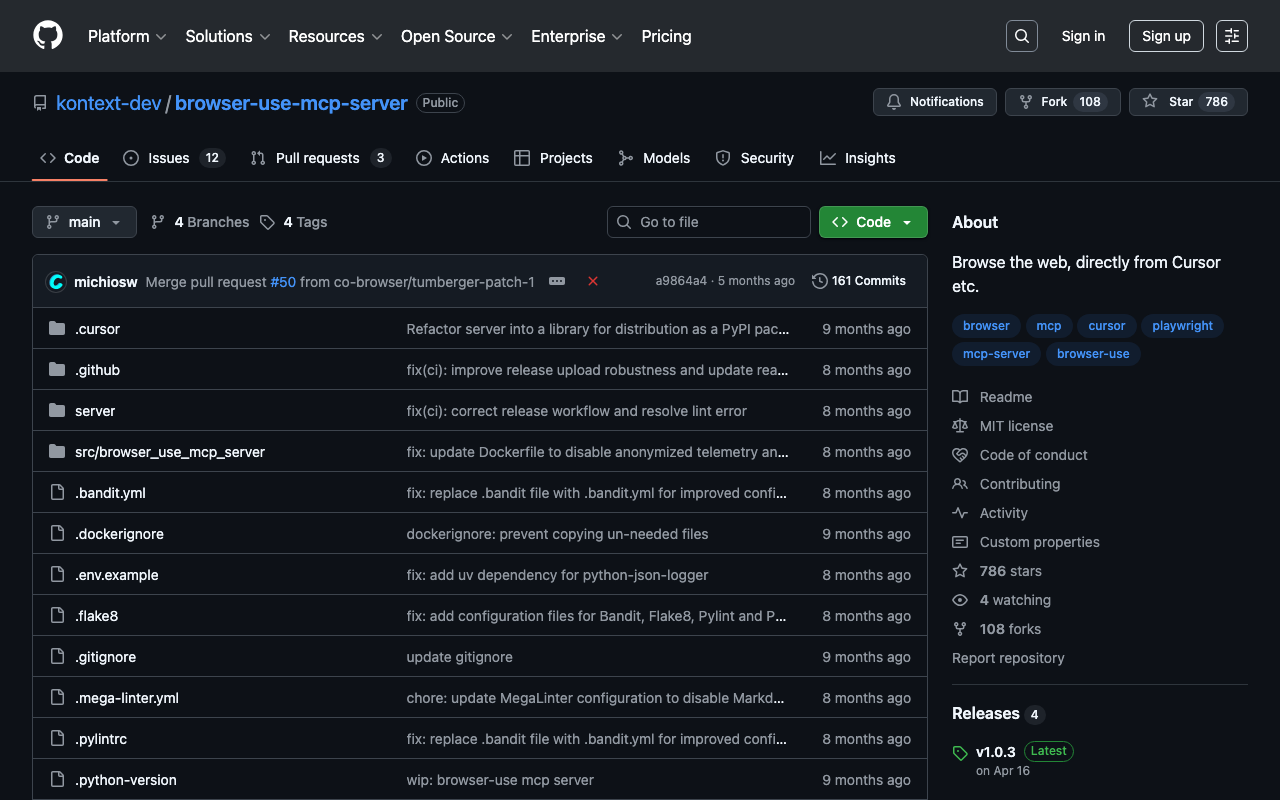Open the green Code dropdown
This screenshot has width=1280, height=800.
pyautogui.click(x=872, y=222)
